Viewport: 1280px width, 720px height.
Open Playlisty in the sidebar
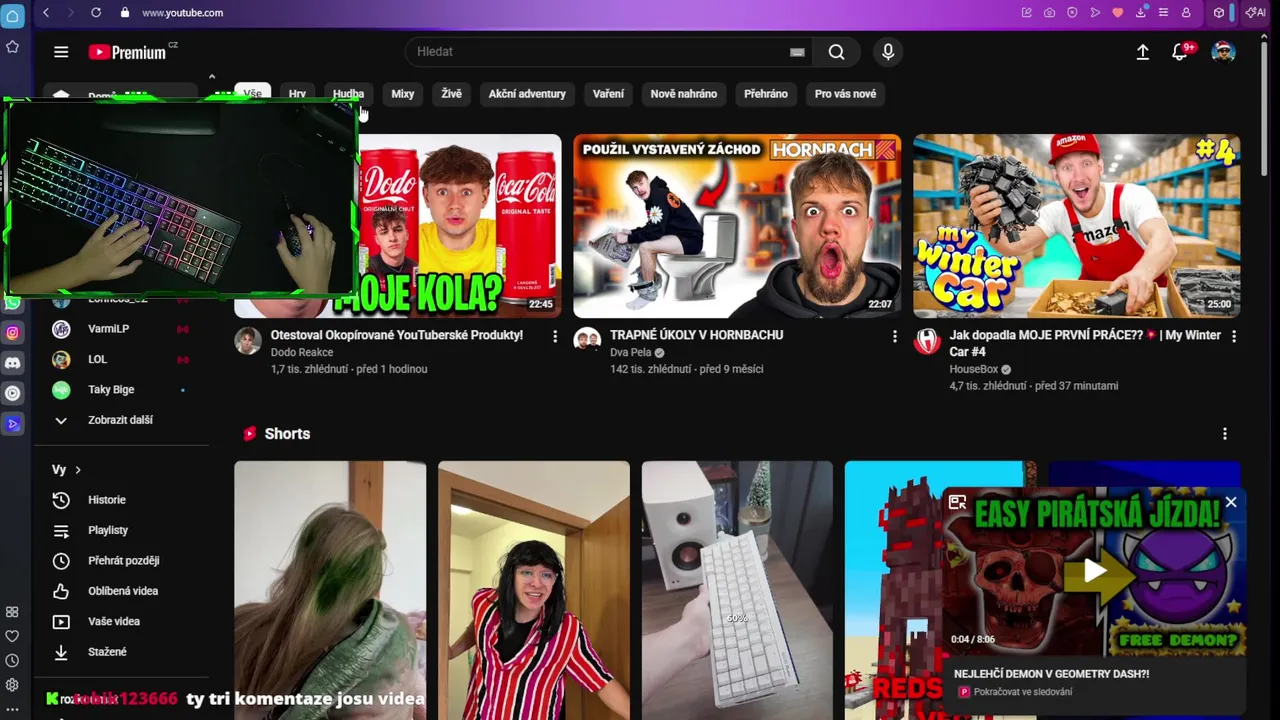point(121,531)
